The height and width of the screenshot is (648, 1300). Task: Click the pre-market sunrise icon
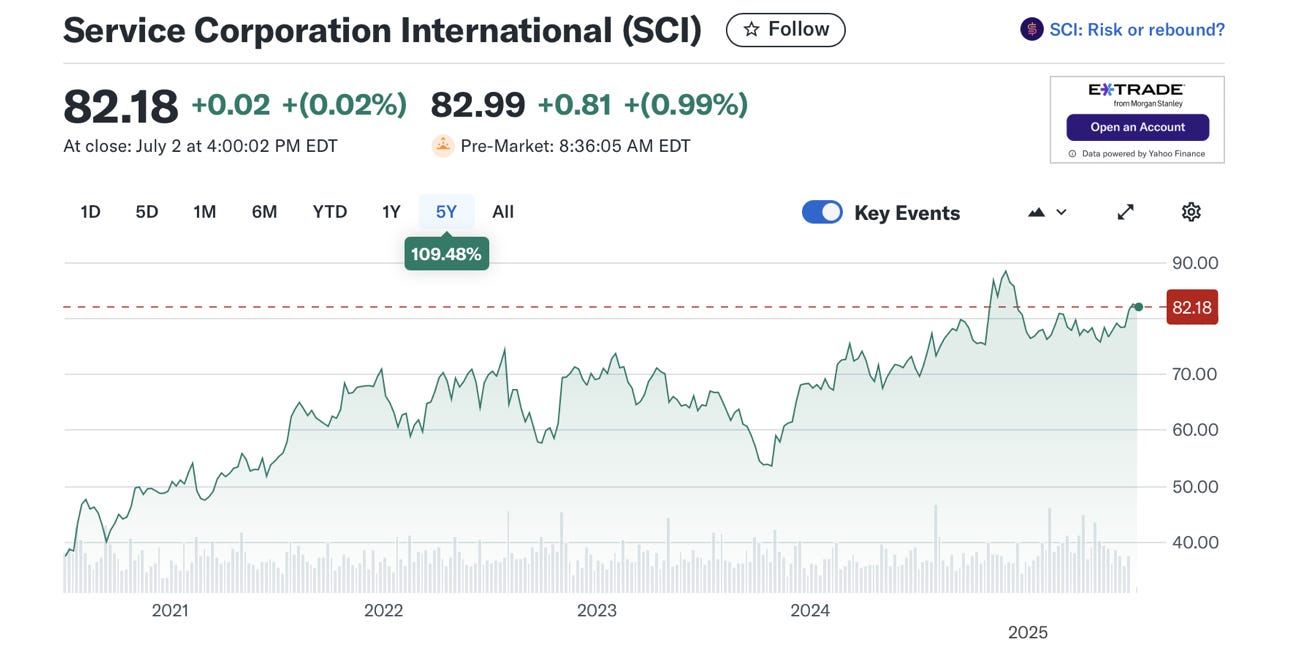click(x=443, y=146)
